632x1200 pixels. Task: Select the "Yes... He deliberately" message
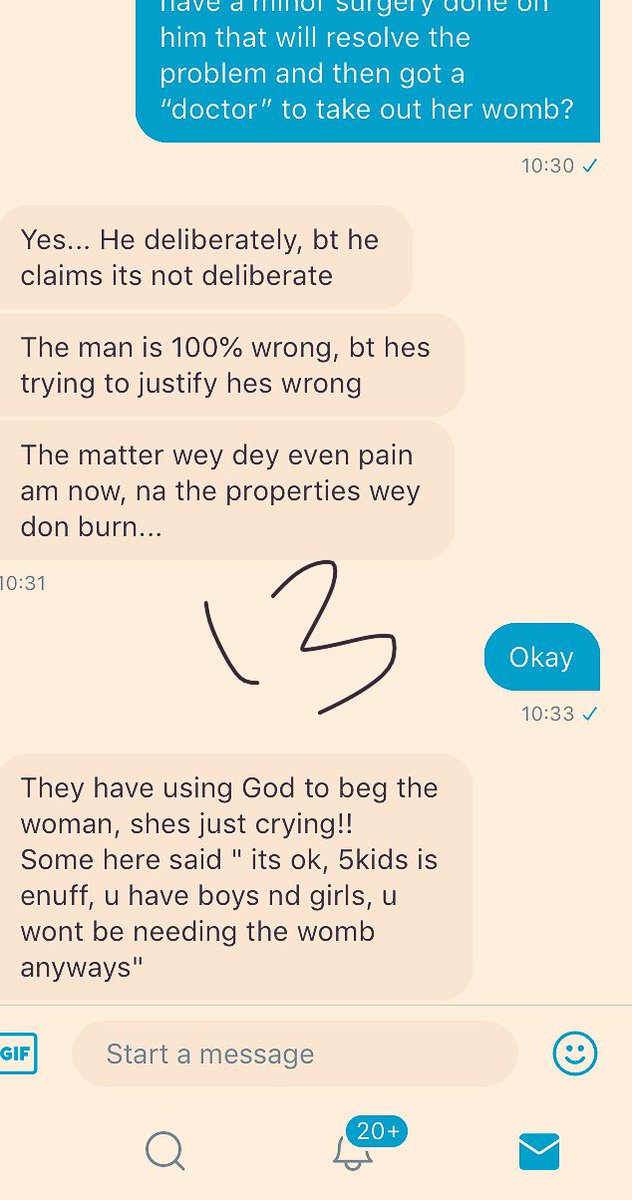206,257
